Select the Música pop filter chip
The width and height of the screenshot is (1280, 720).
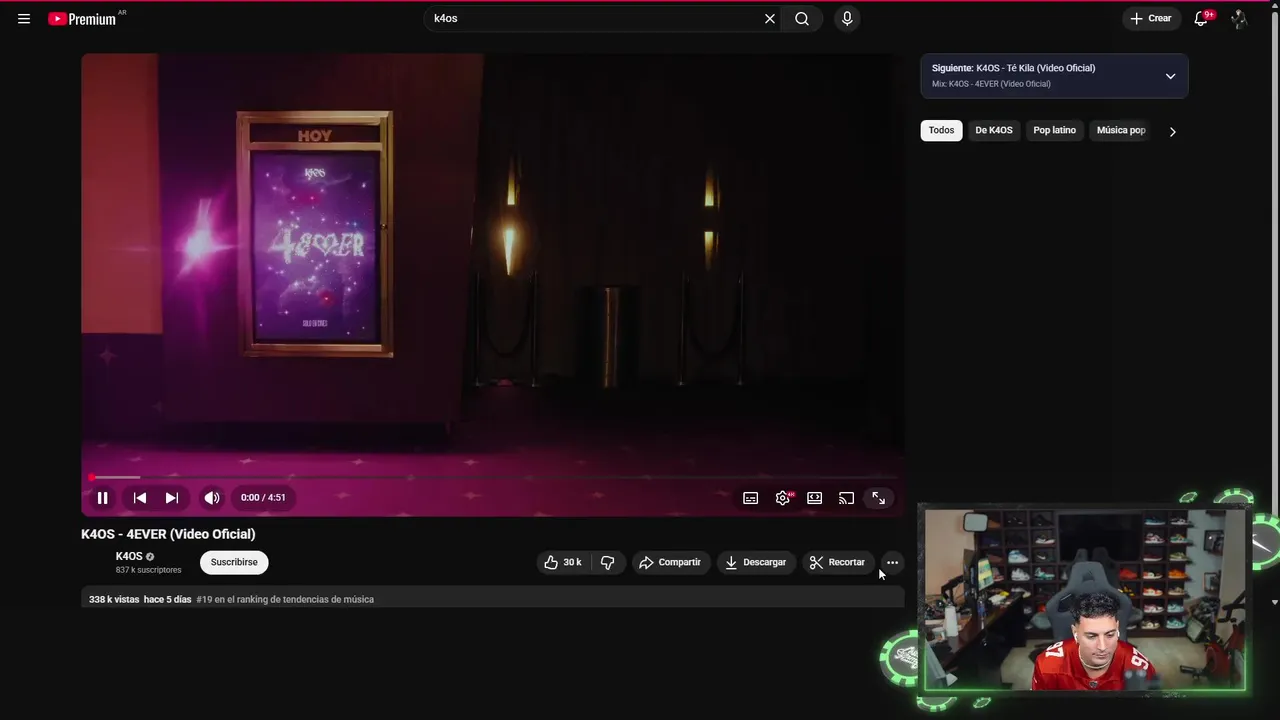[1120, 130]
